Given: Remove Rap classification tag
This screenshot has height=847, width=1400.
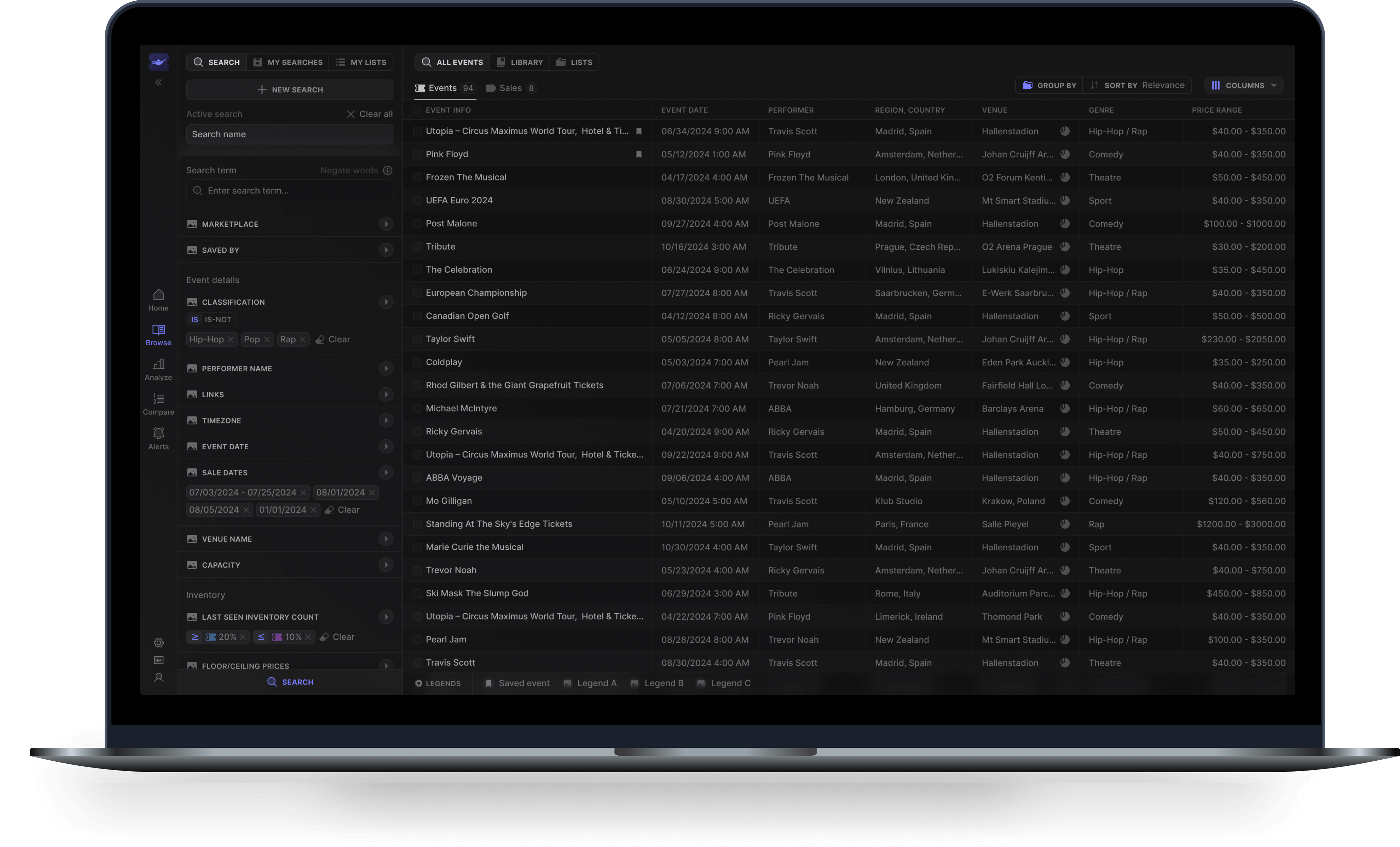Looking at the screenshot, I should point(303,339).
